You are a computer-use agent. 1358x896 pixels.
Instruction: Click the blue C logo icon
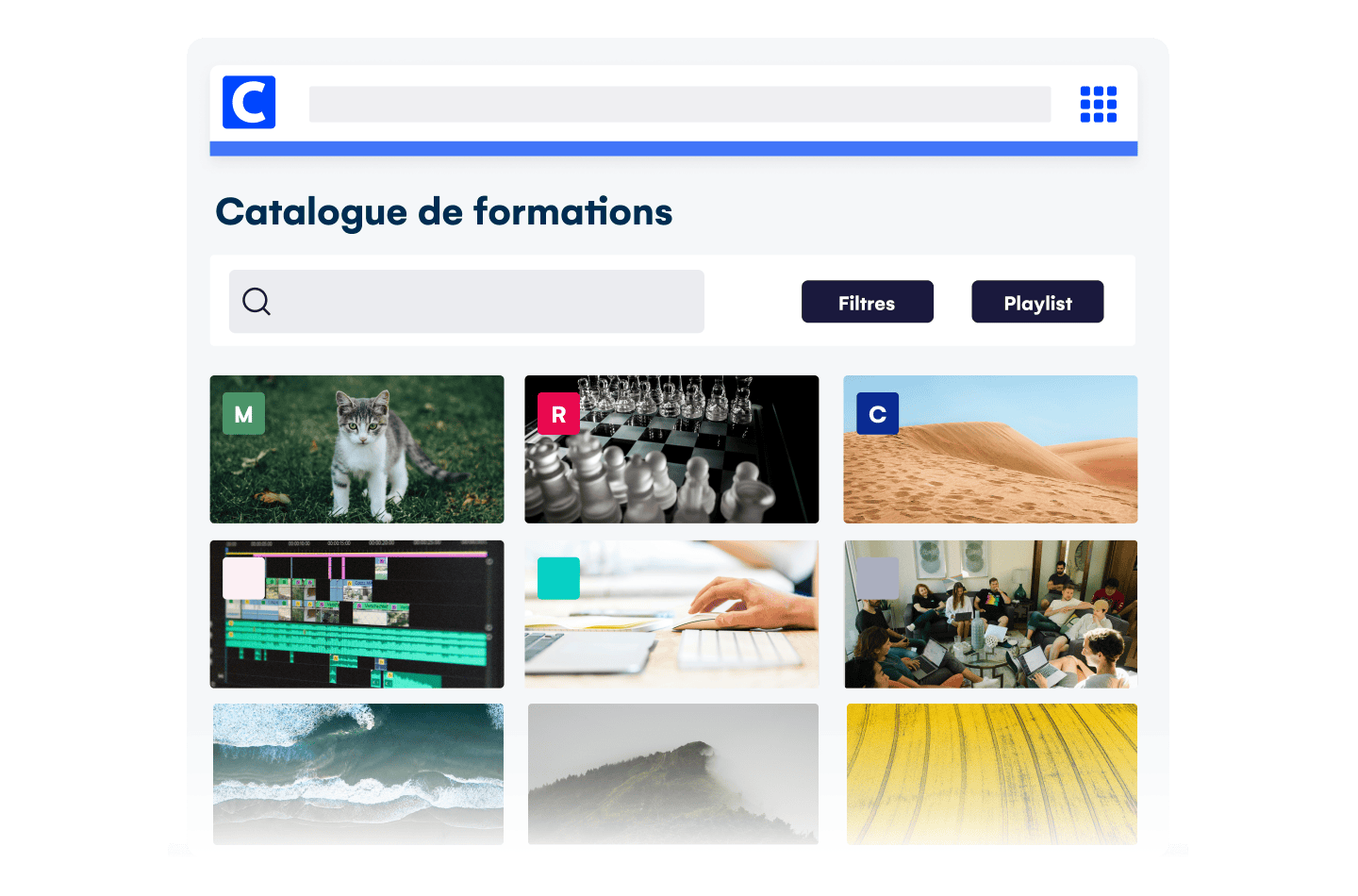coord(249,102)
